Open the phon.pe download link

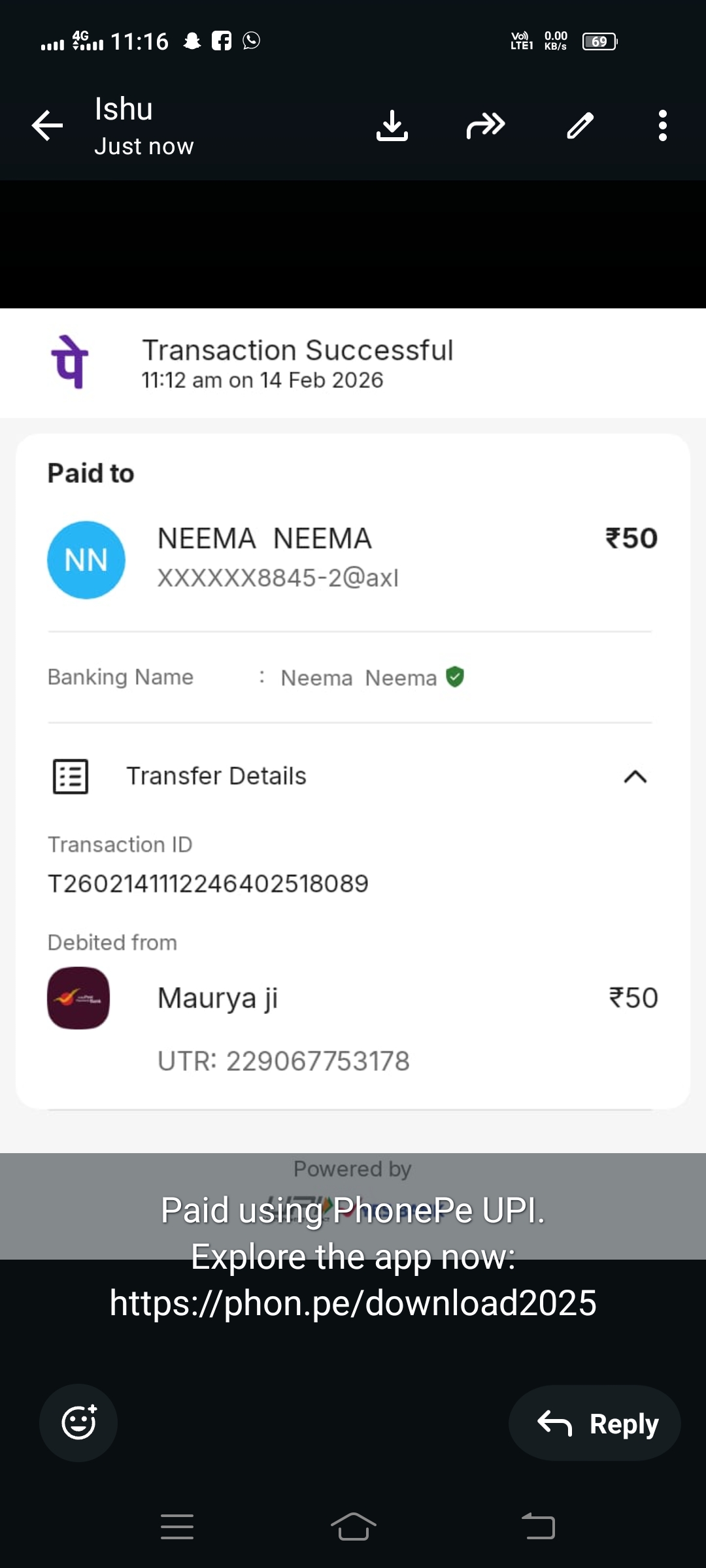pos(353,1303)
